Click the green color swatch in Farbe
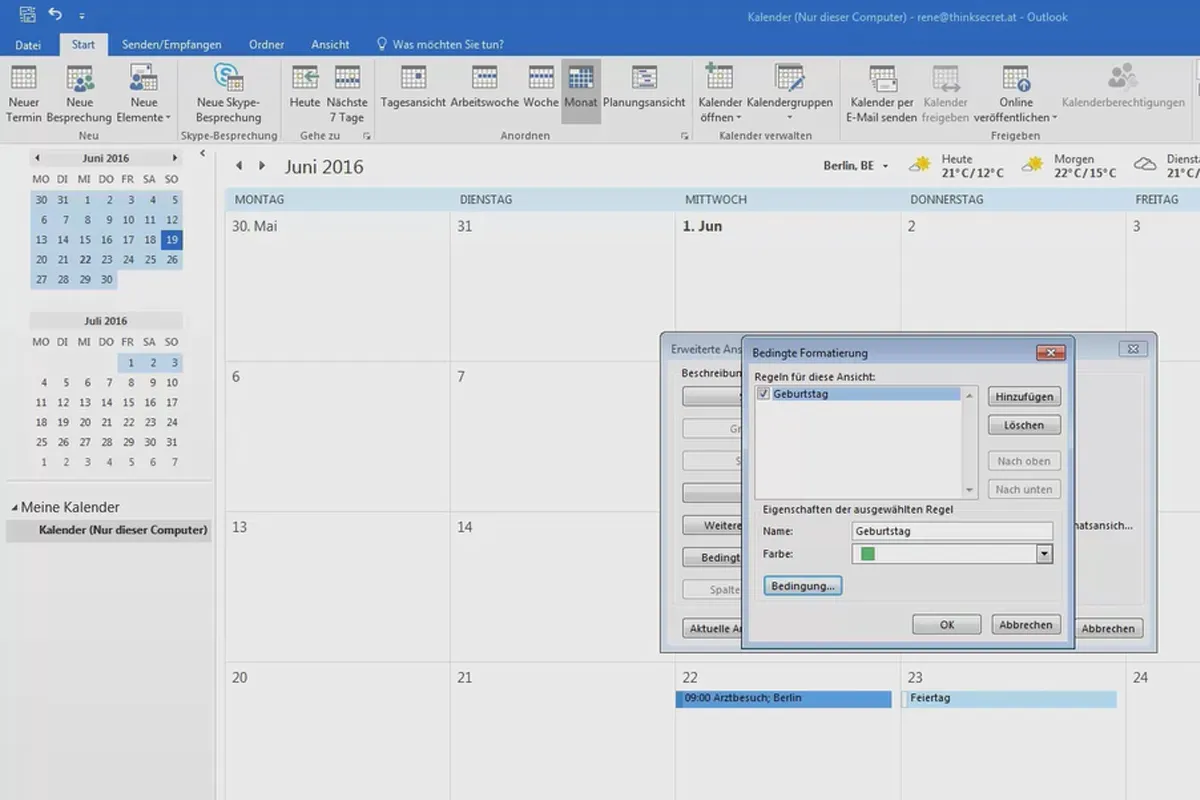The height and width of the screenshot is (800, 1200). (x=868, y=554)
